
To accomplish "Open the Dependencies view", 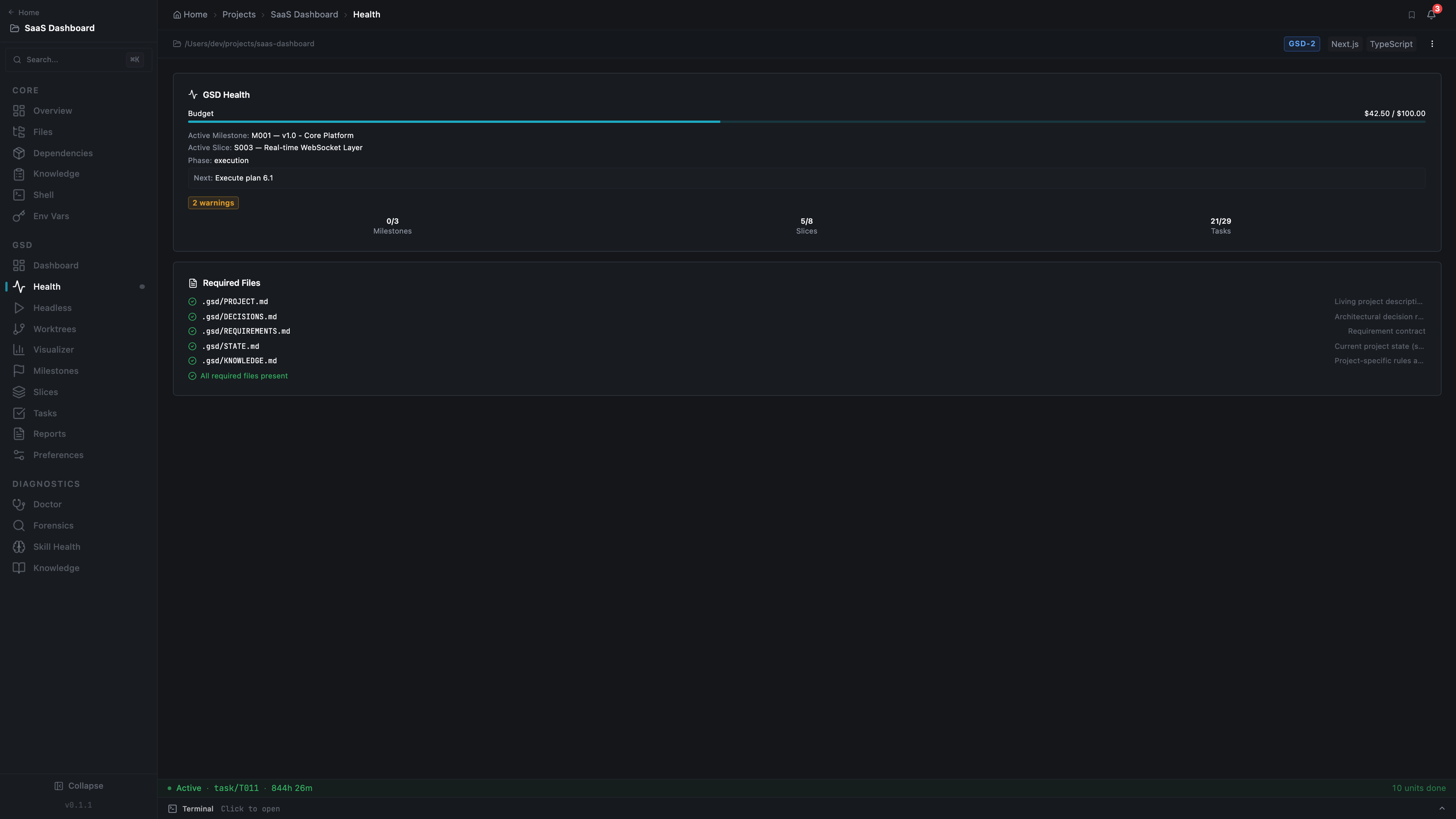I will click(x=62, y=152).
